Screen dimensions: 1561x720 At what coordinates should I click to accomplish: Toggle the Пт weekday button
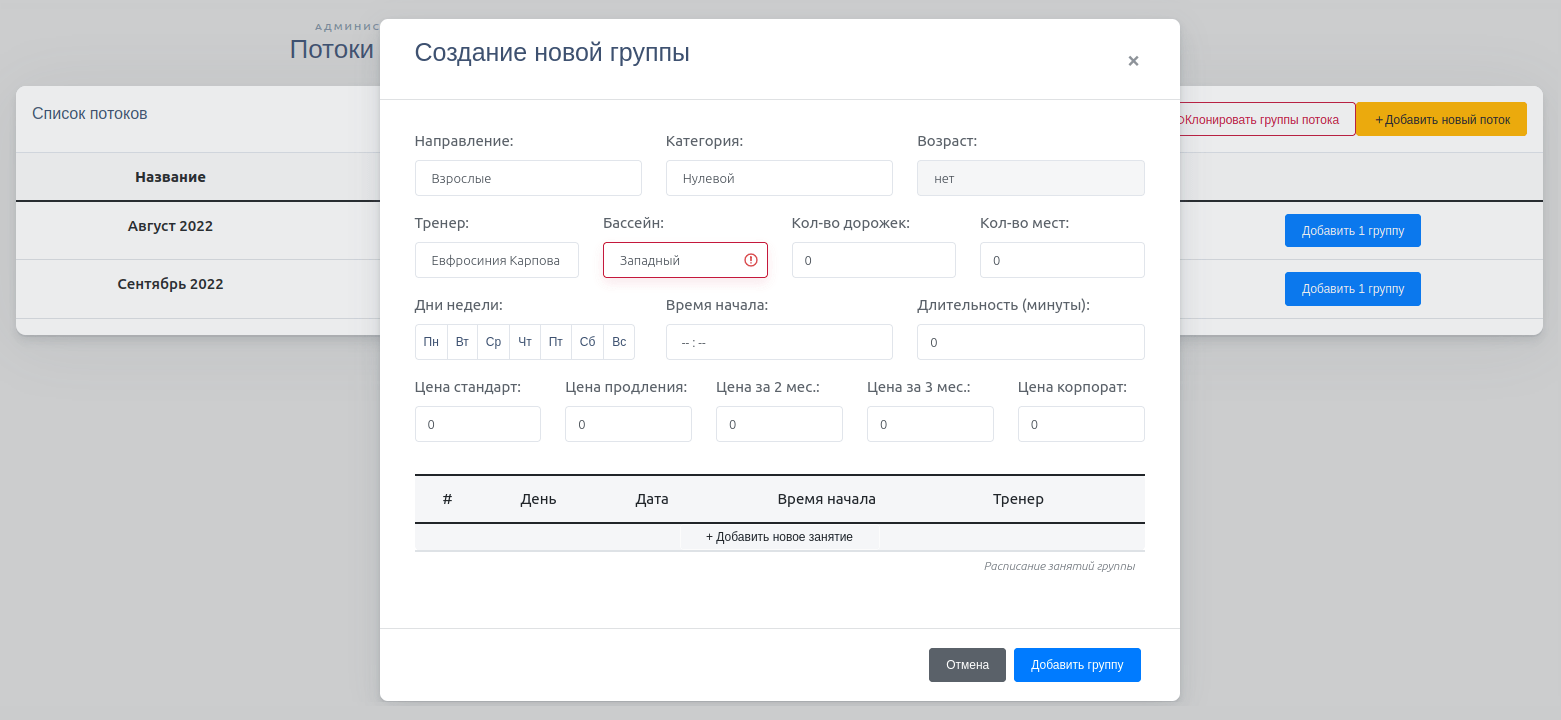(x=556, y=341)
